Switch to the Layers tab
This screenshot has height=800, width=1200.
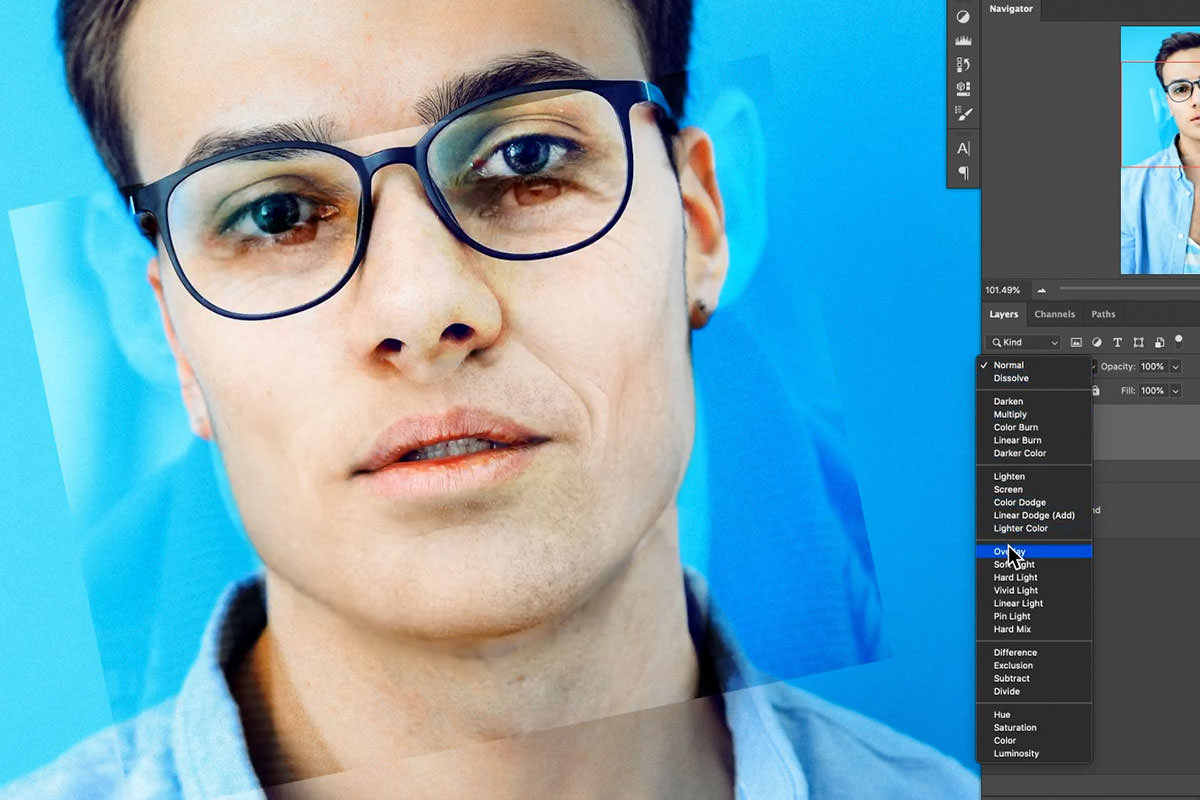(x=1003, y=314)
